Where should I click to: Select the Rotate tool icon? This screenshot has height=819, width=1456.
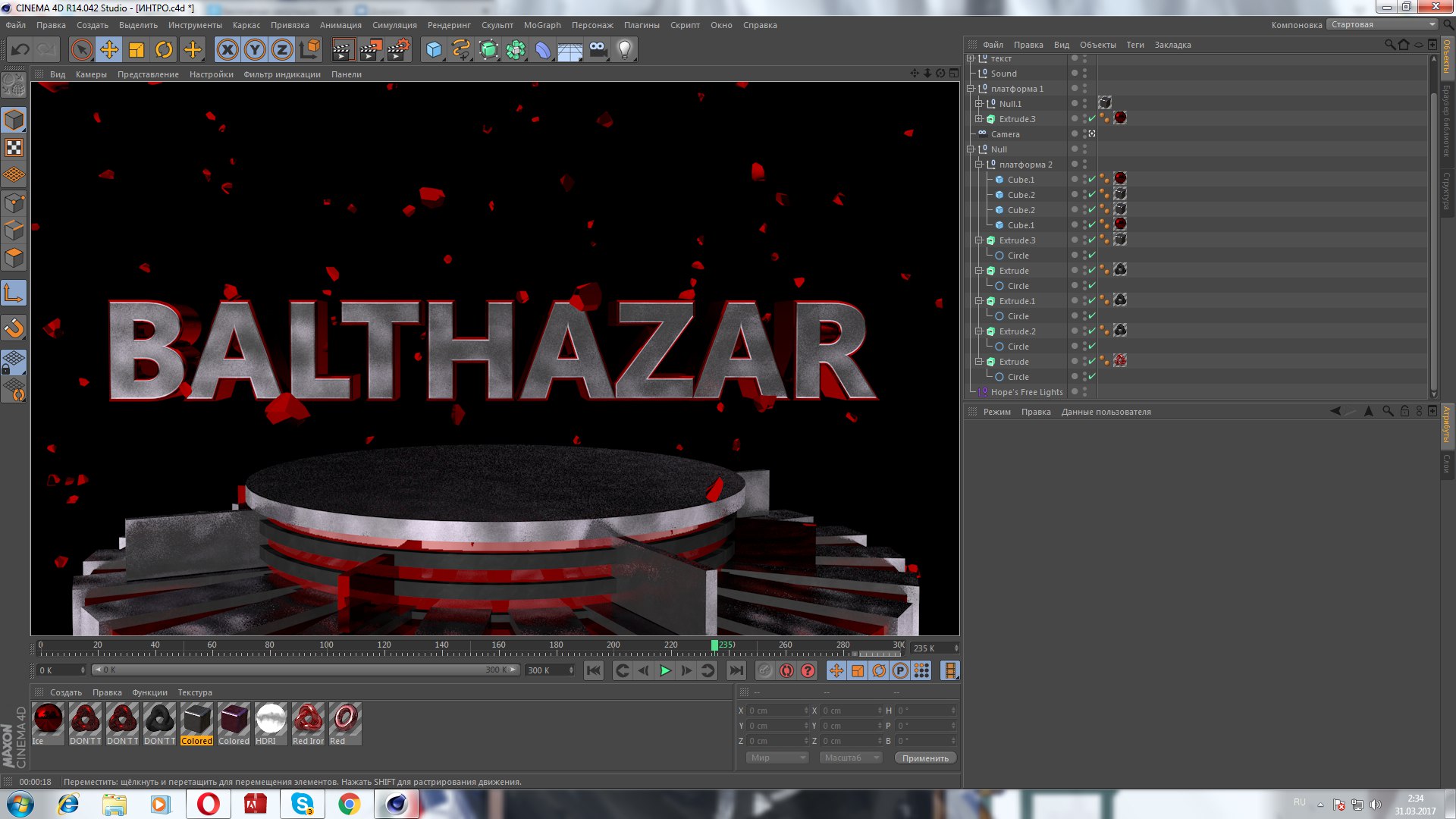(x=164, y=50)
